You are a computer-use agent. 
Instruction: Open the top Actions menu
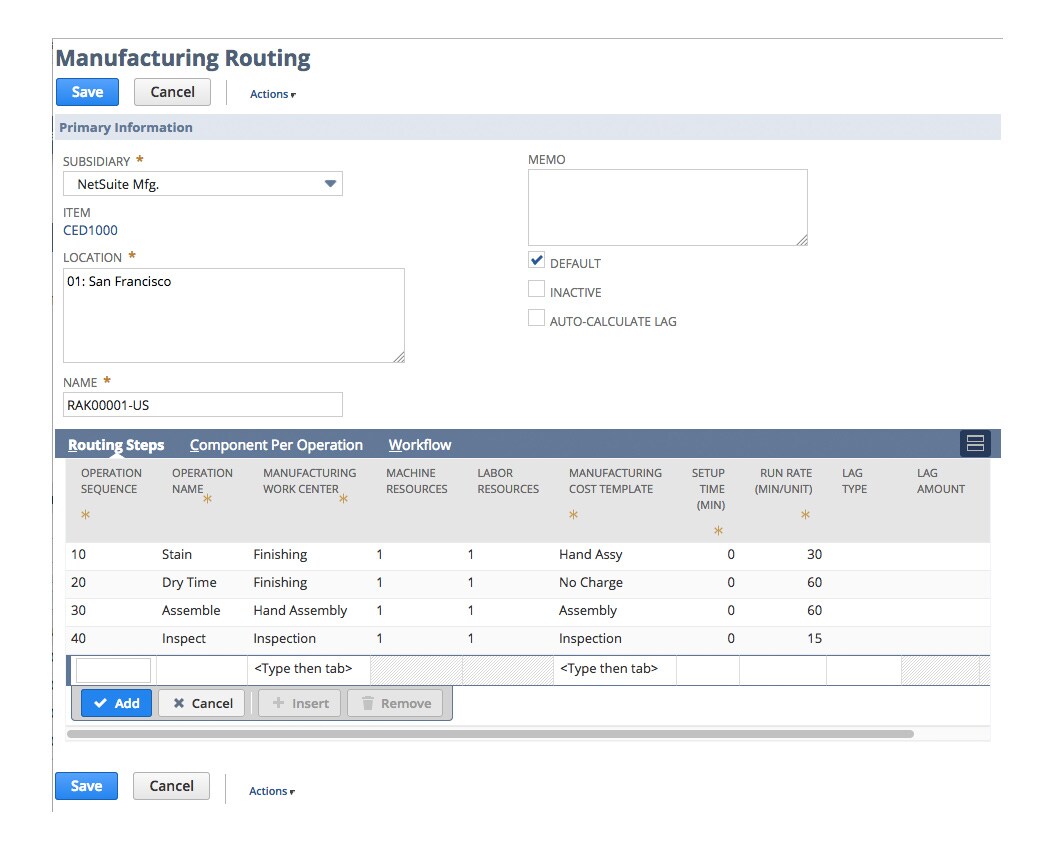[x=273, y=94]
